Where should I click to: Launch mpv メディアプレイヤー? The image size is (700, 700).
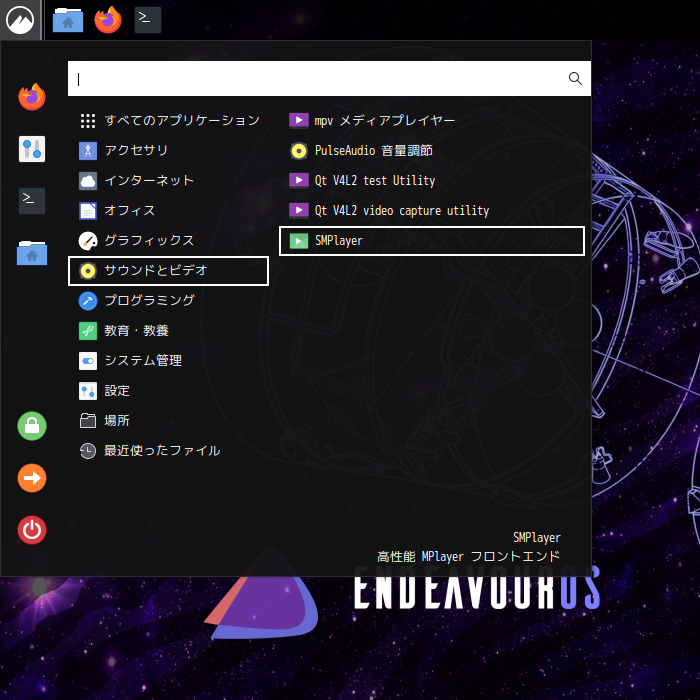coord(432,121)
